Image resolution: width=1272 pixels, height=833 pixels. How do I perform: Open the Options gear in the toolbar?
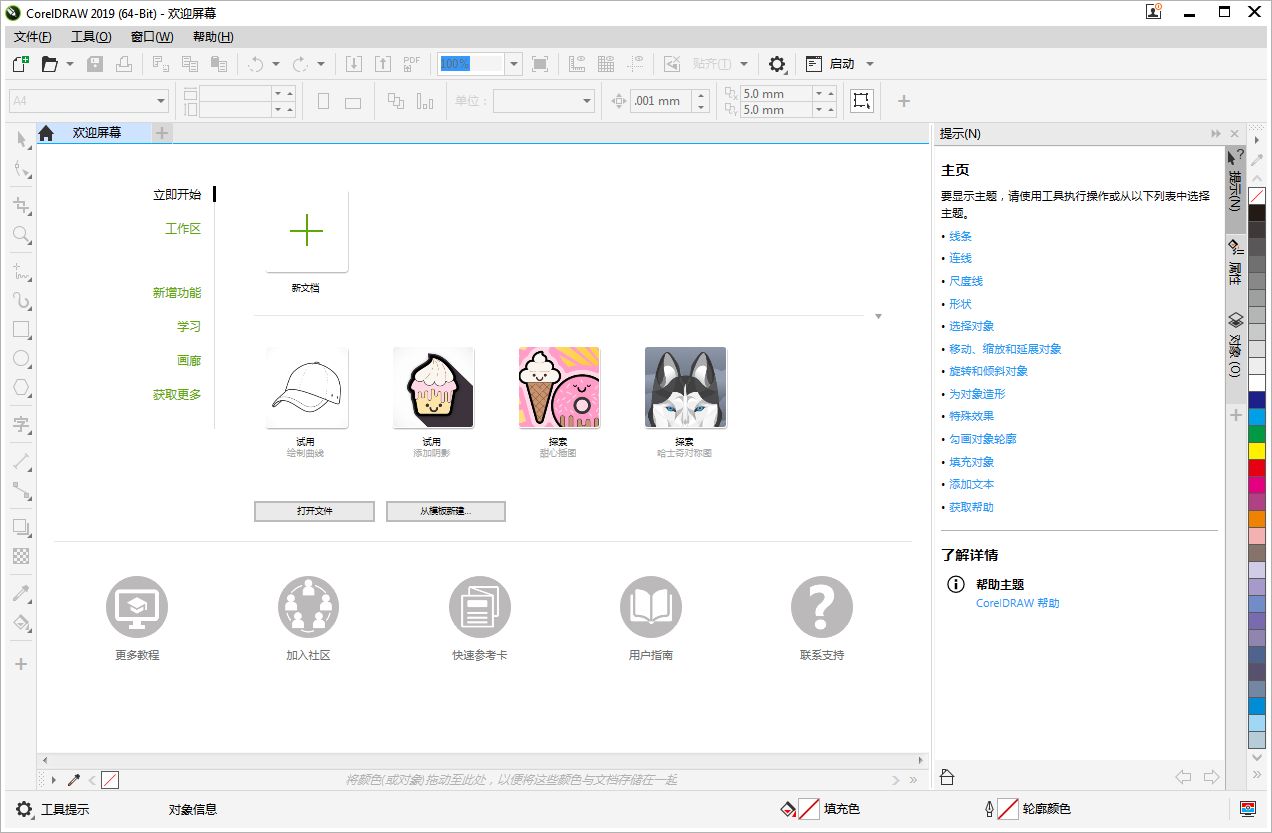(777, 63)
